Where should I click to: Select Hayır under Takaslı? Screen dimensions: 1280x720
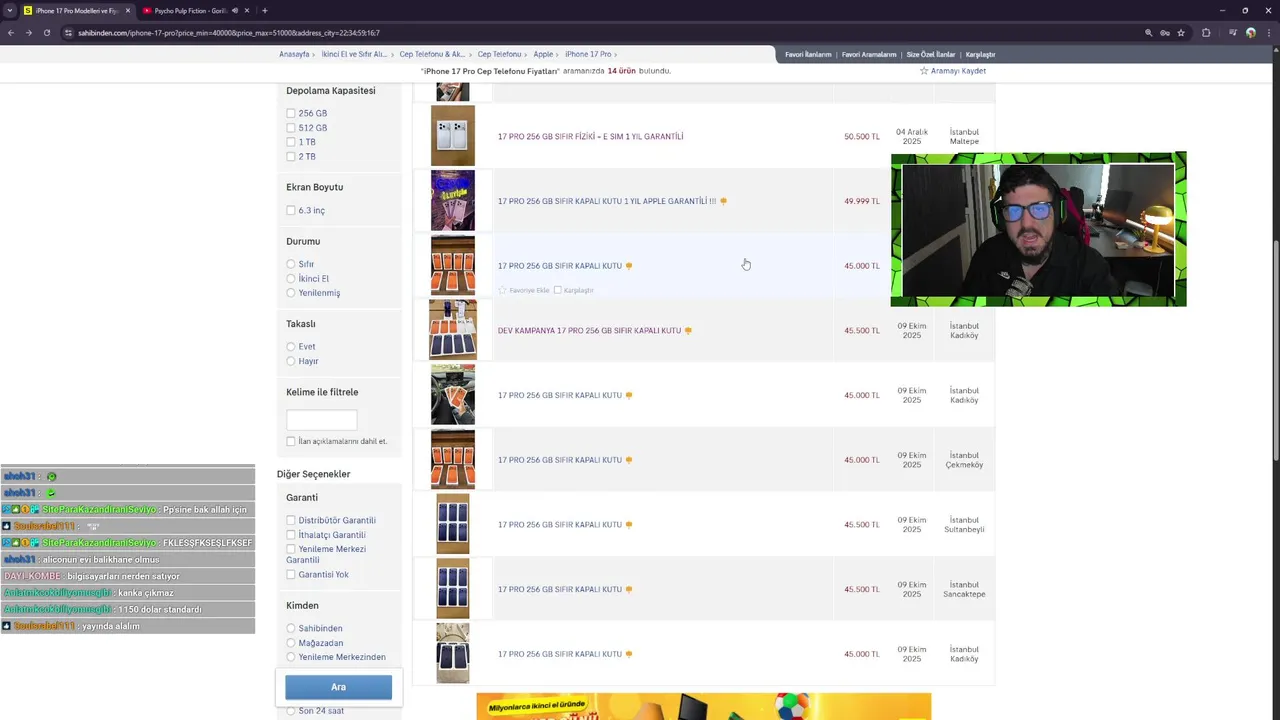(x=291, y=361)
